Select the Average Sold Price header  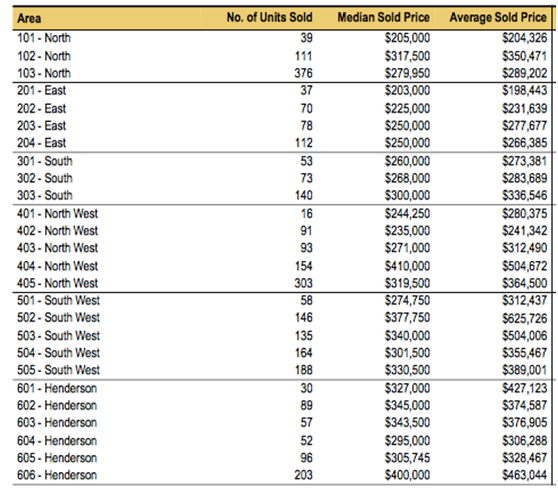498,17
